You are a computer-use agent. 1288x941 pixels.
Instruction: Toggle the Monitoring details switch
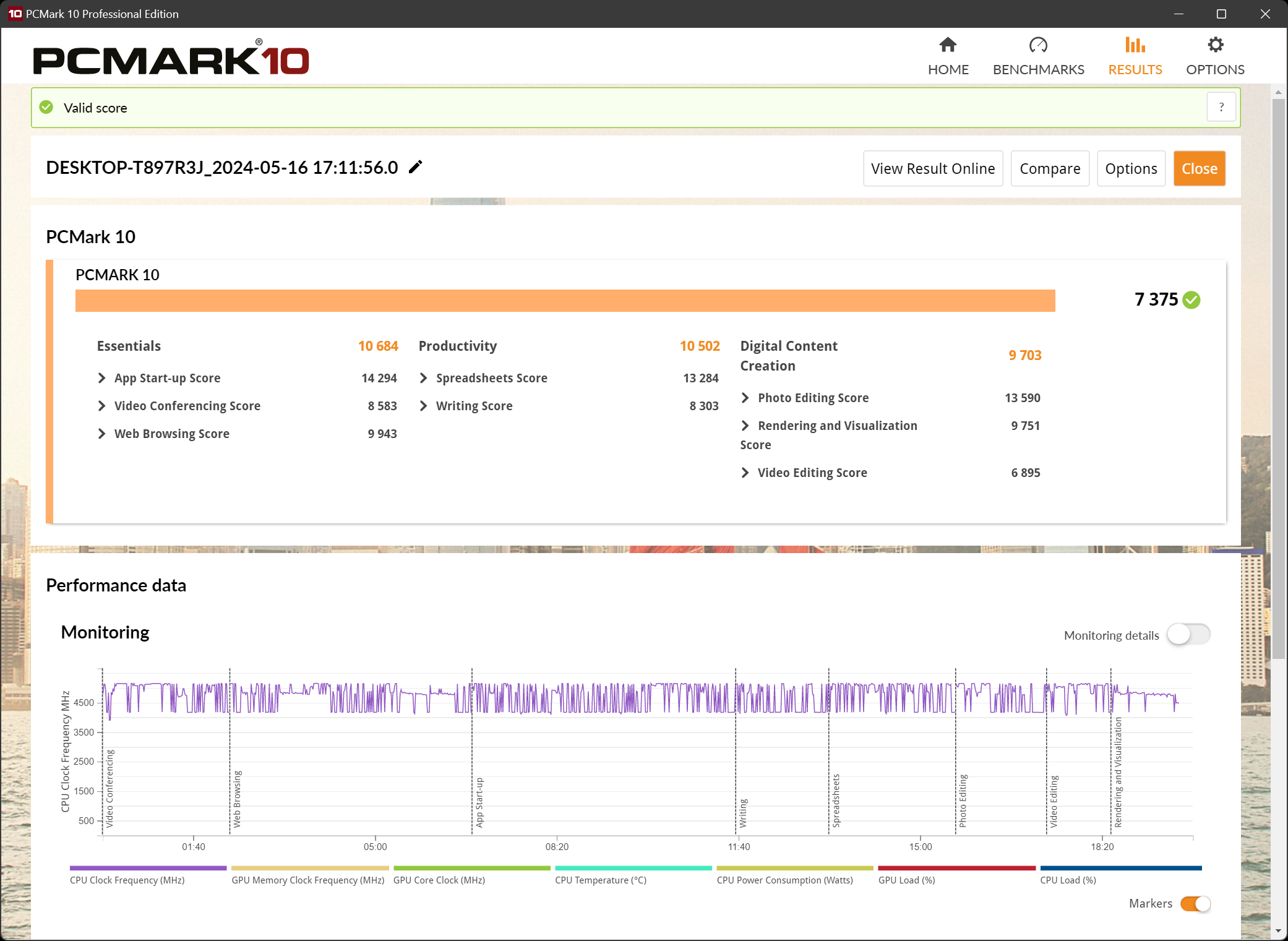[1188, 635]
